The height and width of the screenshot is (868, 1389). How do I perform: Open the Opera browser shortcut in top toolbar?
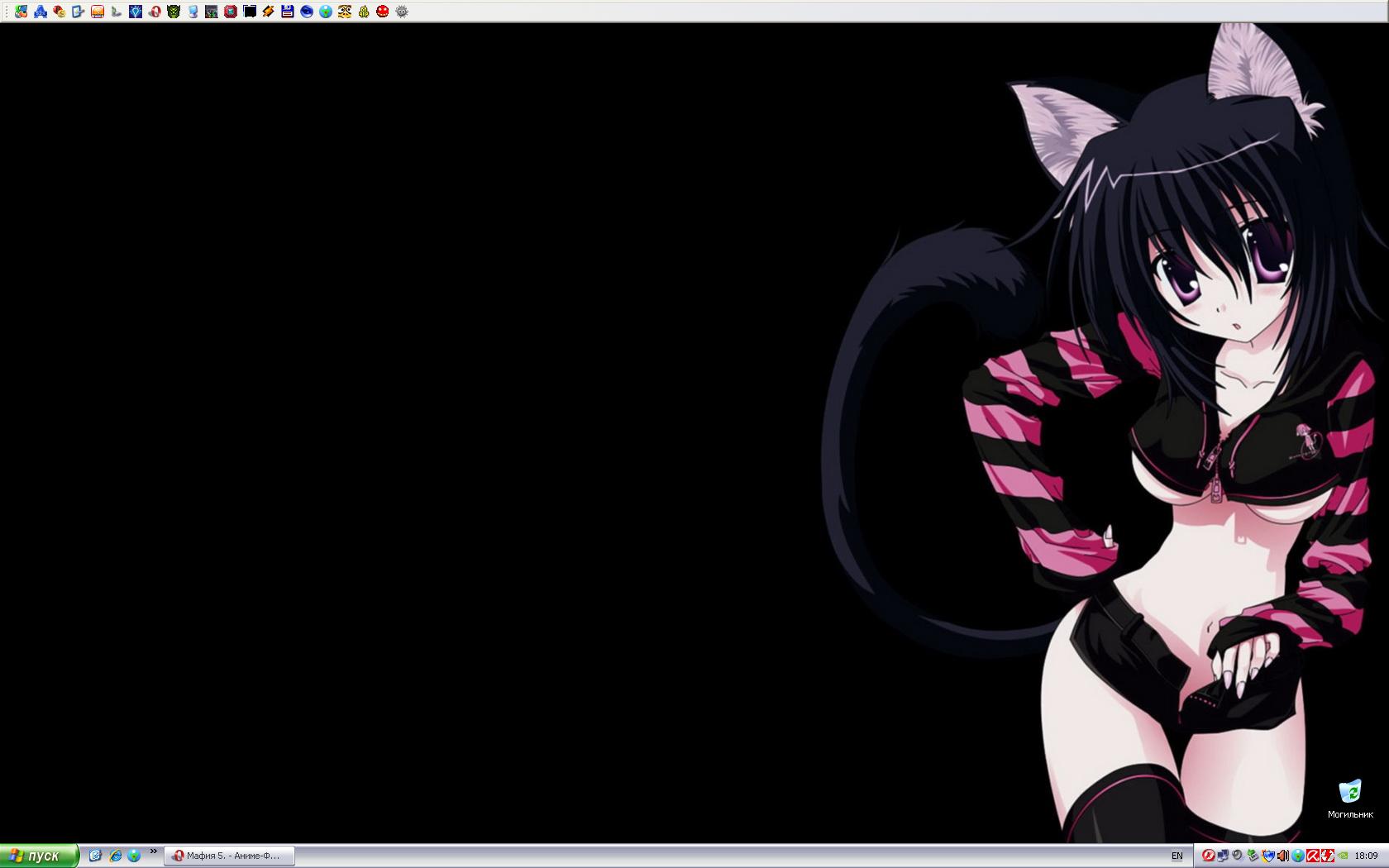click(155, 12)
